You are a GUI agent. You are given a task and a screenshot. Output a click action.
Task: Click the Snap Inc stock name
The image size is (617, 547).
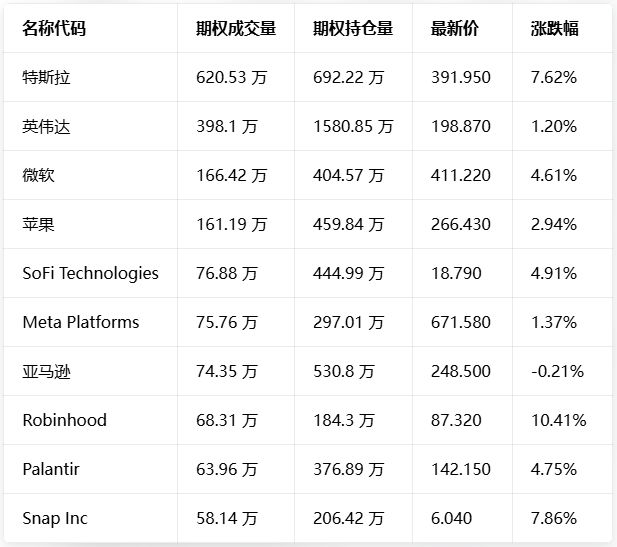[55, 518]
